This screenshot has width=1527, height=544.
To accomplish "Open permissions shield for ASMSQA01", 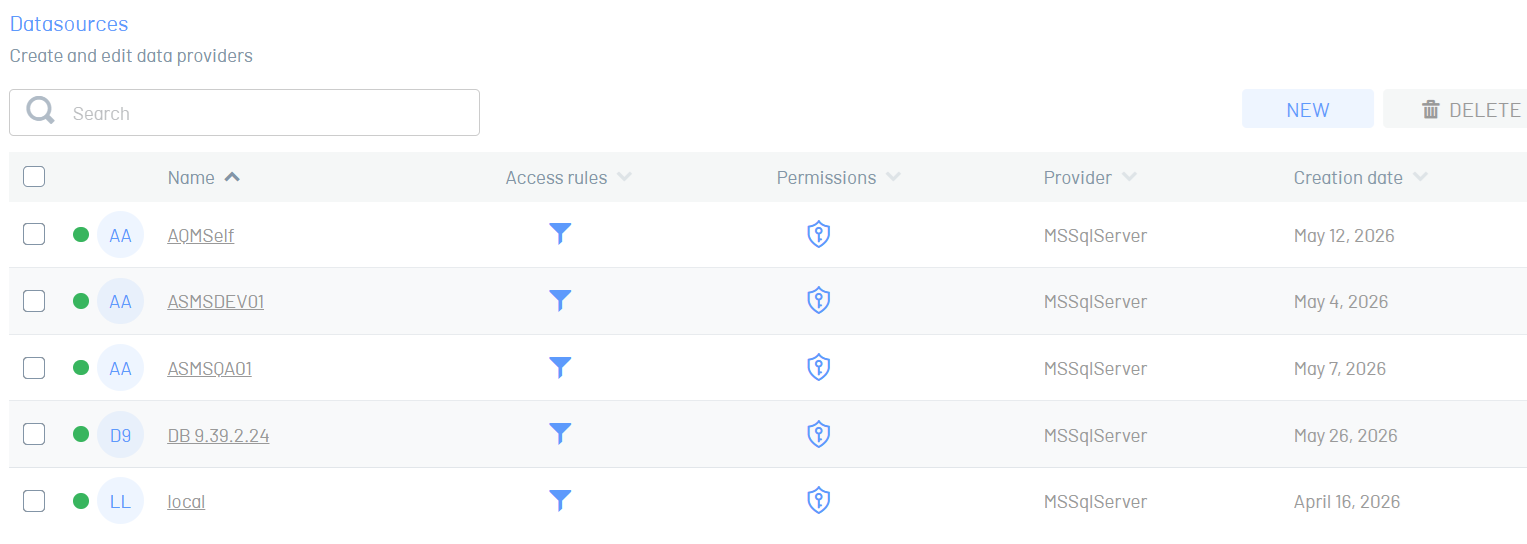I will [x=819, y=367].
